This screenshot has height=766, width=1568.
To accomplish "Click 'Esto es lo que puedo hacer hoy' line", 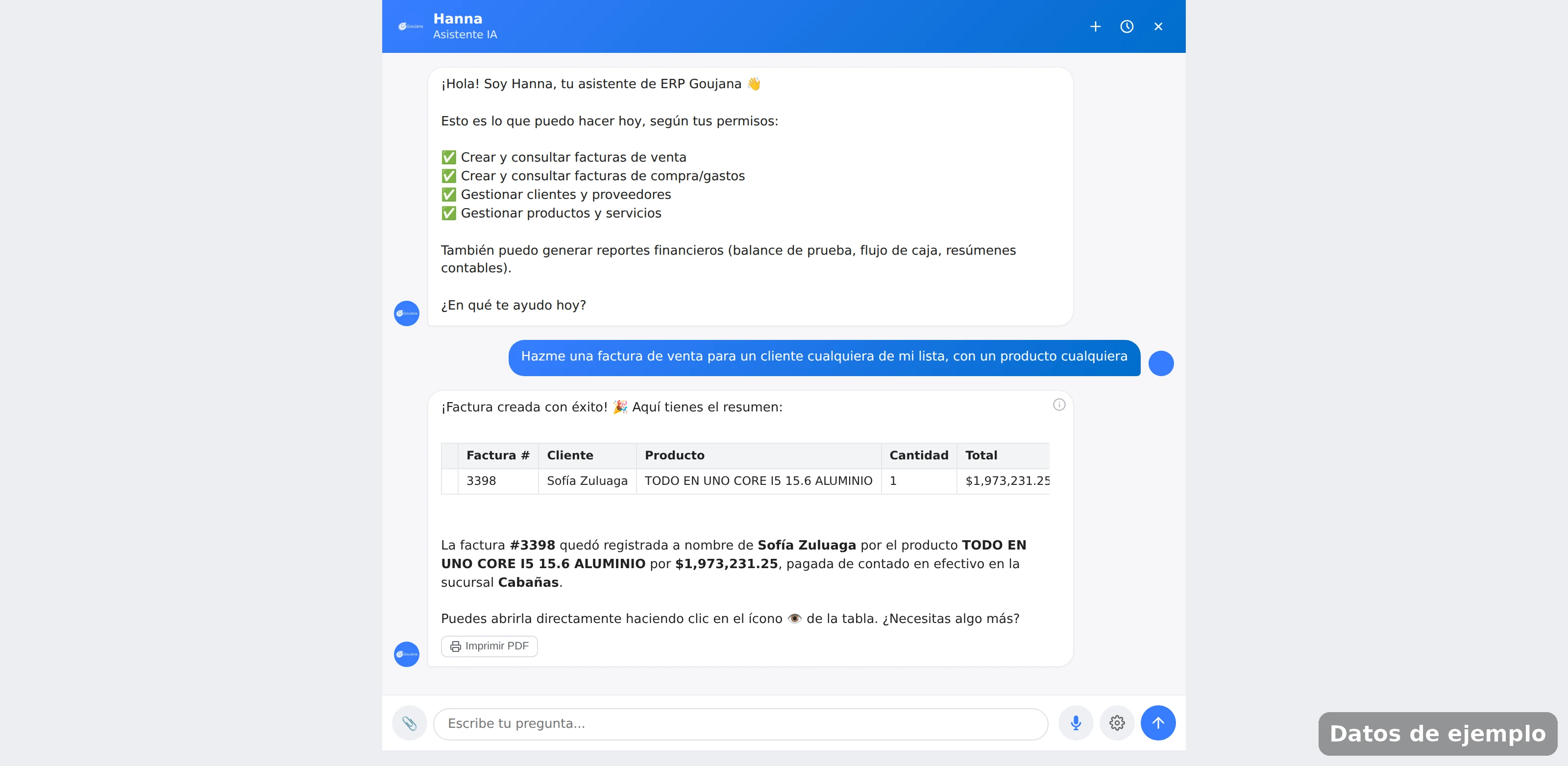I will pos(609,121).
